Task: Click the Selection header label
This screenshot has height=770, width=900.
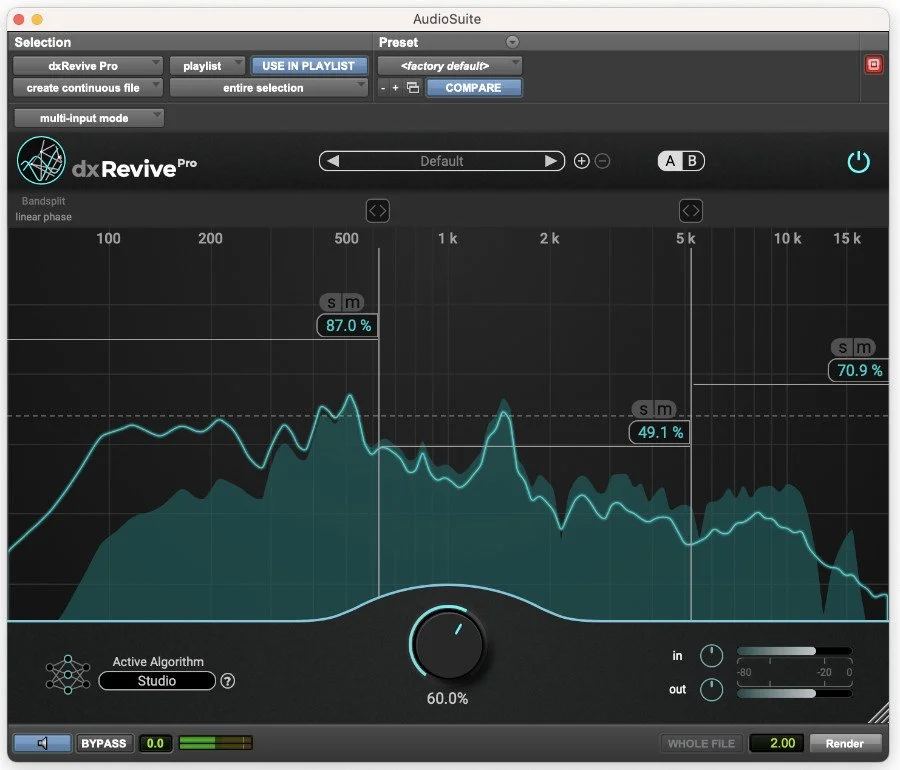Action: (42, 42)
